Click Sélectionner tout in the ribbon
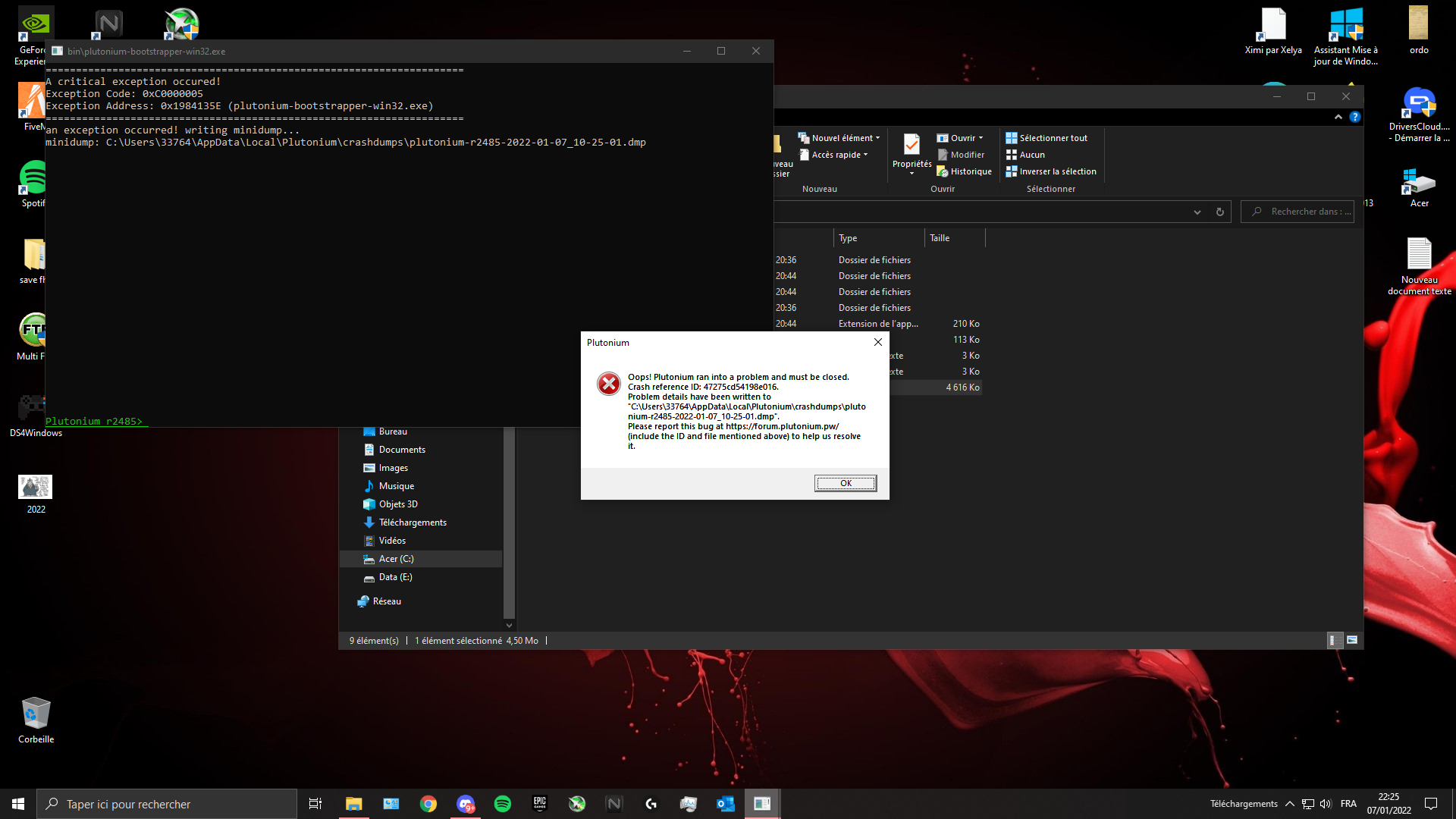Viewport: 1456px width, 819px height. 1046,138
